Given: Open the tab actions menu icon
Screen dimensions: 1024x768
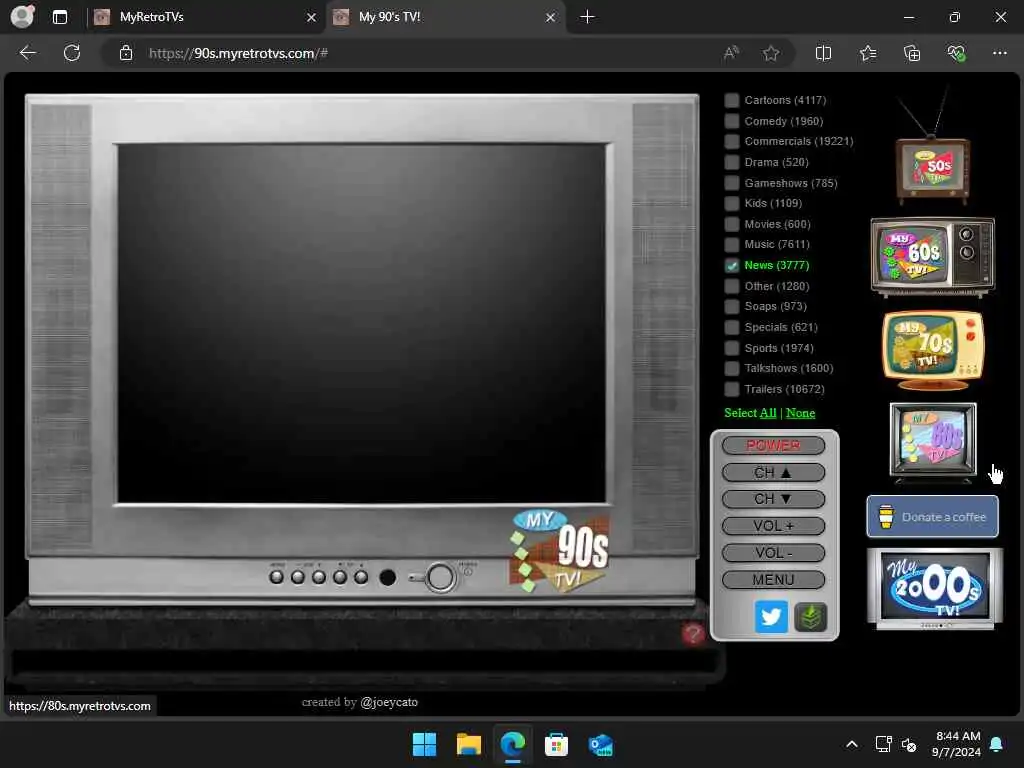Looking at the screenshot, I should (59, 17).
